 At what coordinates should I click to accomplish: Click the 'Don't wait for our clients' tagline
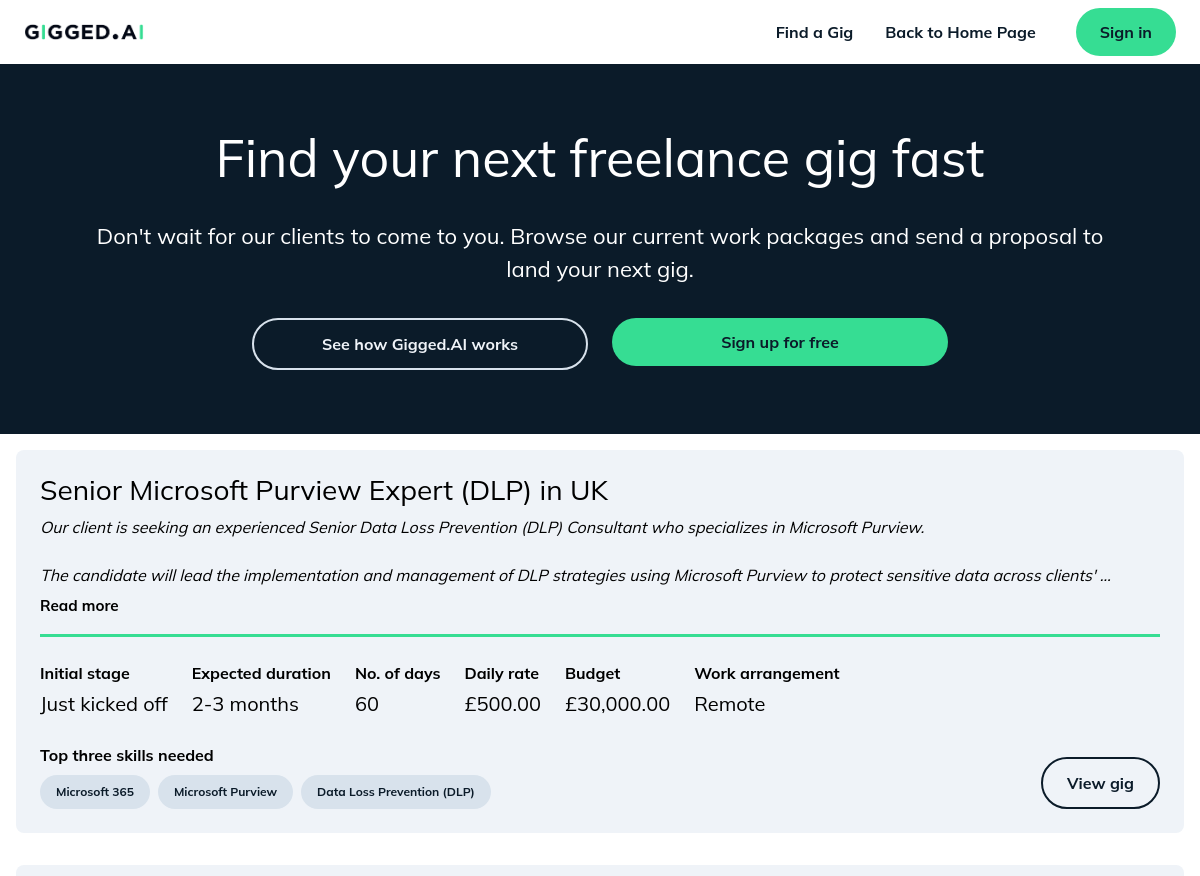[x=600, y=253]
